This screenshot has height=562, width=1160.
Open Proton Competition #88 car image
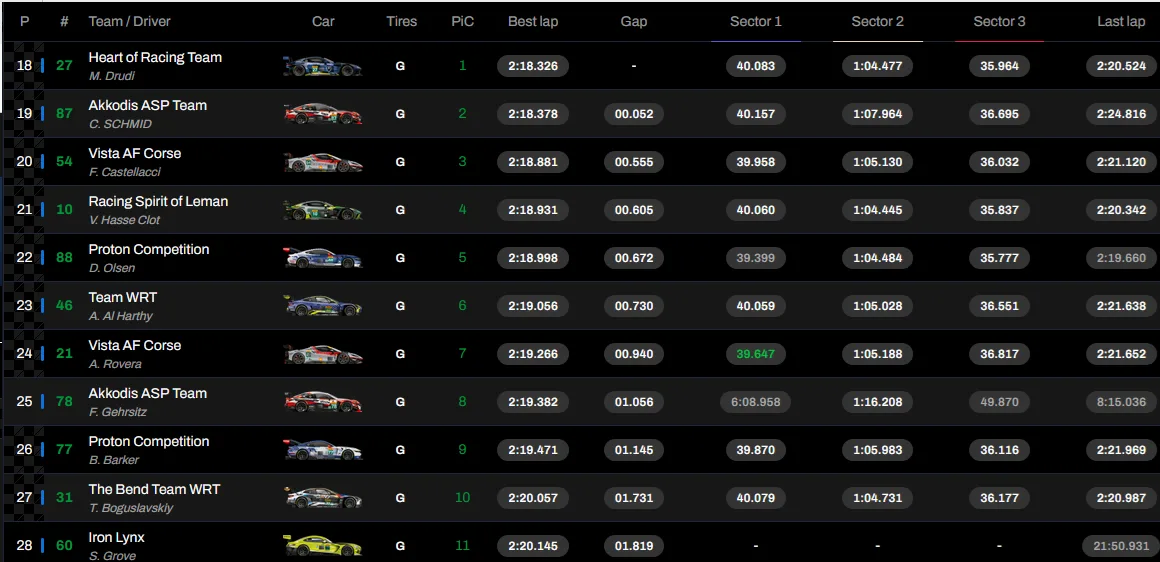(322, 258)
